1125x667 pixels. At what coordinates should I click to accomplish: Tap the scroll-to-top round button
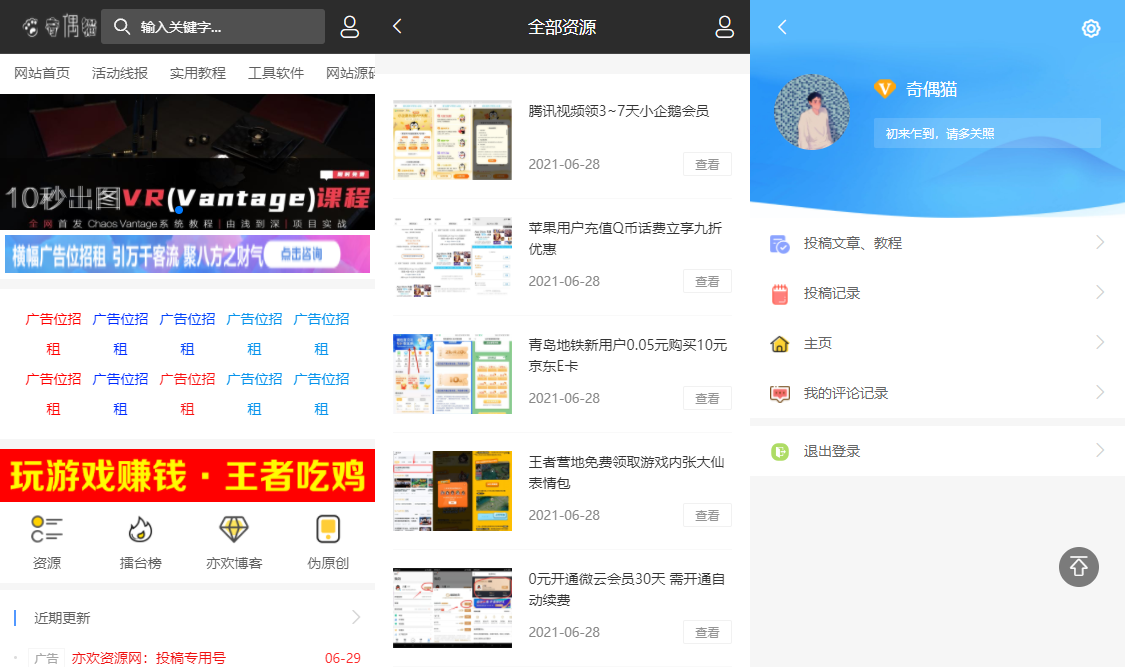[x=1078, y=567]
